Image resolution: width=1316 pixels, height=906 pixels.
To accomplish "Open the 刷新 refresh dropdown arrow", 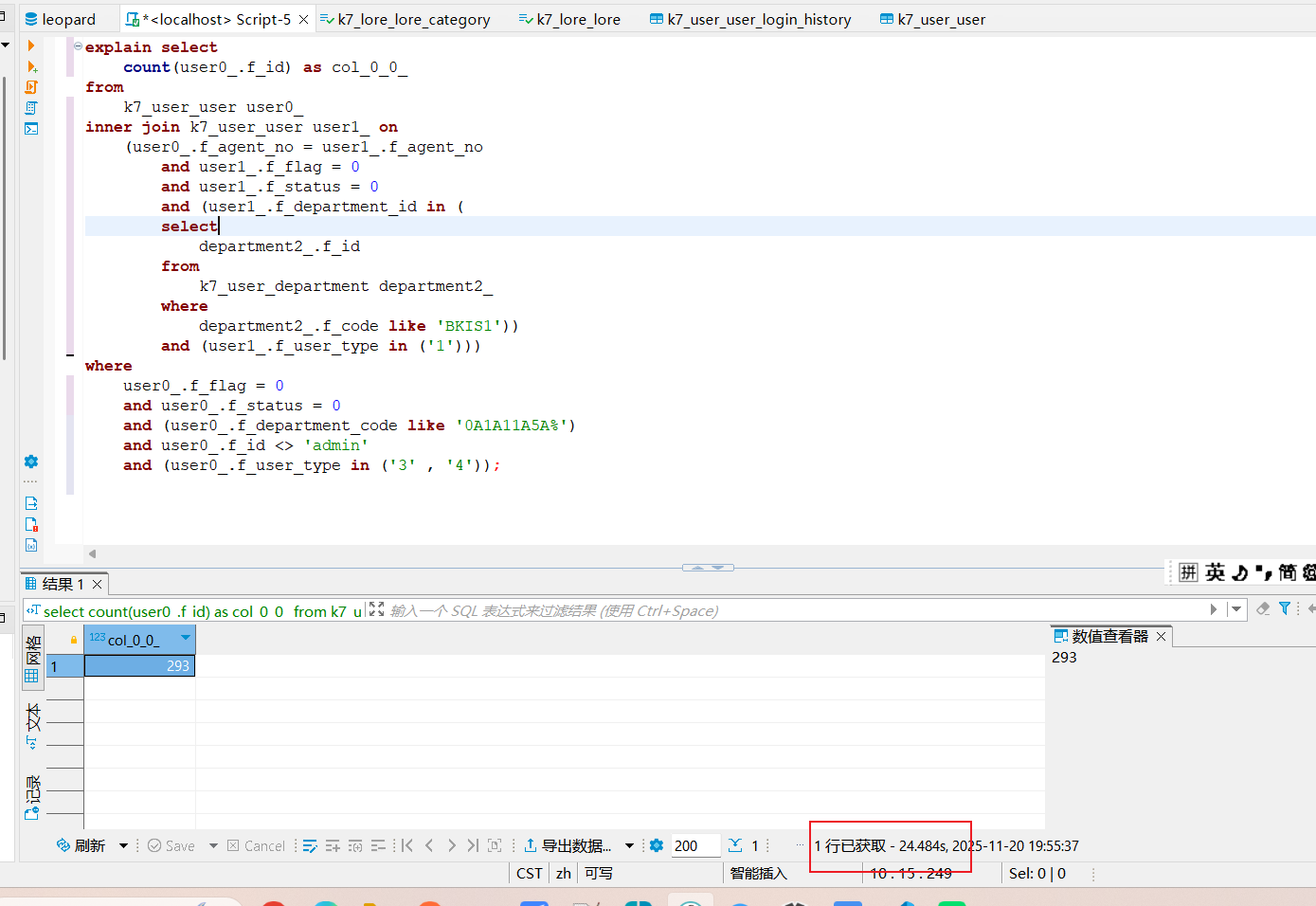I will click(123, 845).
